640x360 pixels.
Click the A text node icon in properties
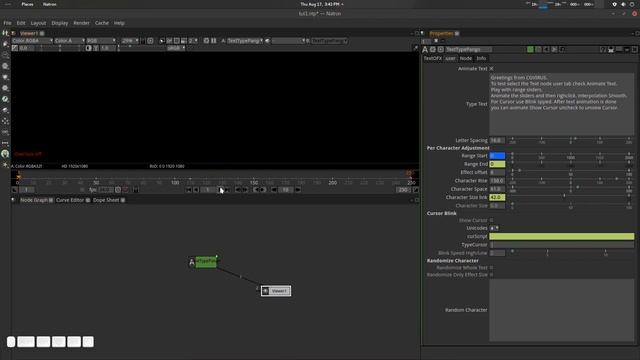click(425, 49)
